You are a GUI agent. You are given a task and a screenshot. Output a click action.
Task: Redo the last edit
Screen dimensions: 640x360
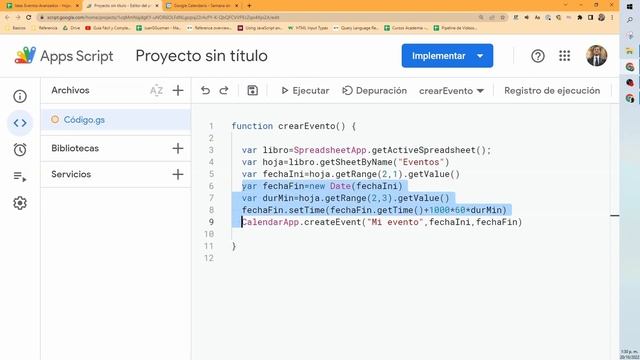click(x=224, y=90)
